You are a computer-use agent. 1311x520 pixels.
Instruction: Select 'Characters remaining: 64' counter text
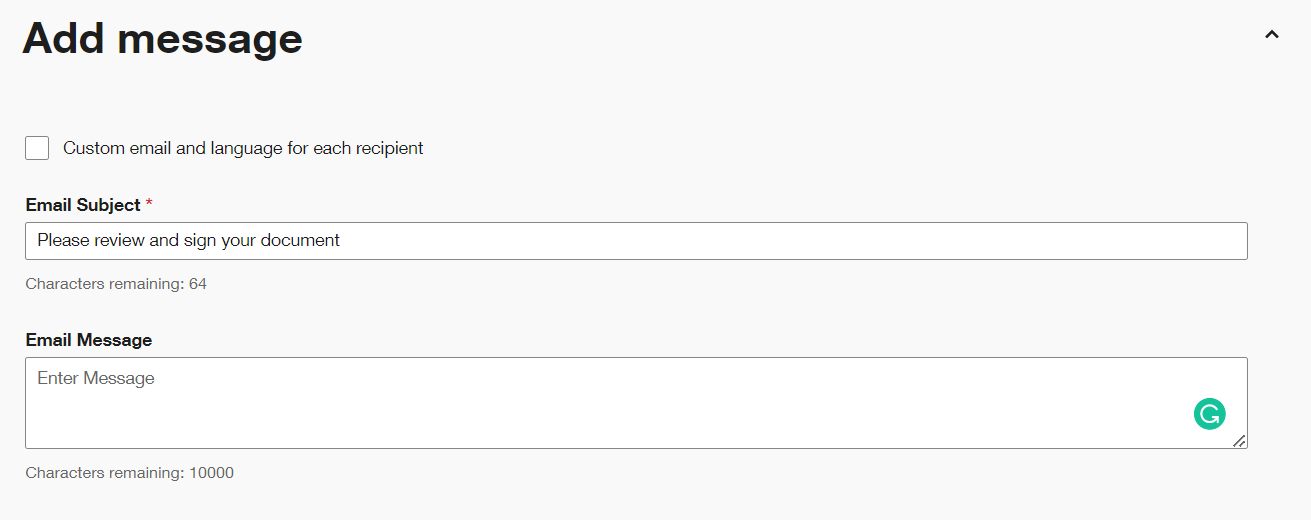click(116, 284)
